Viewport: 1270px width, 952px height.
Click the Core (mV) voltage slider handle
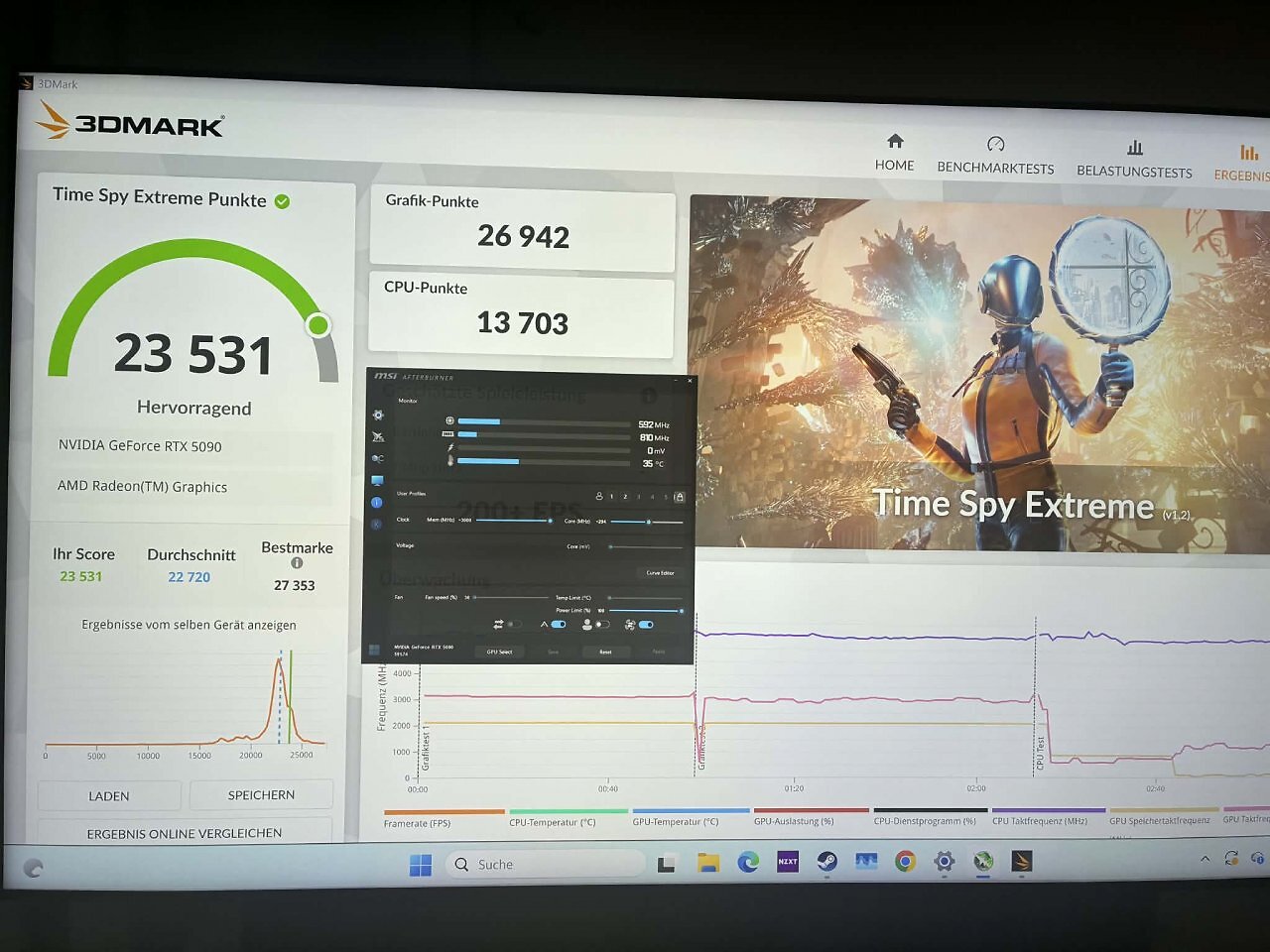610,546
